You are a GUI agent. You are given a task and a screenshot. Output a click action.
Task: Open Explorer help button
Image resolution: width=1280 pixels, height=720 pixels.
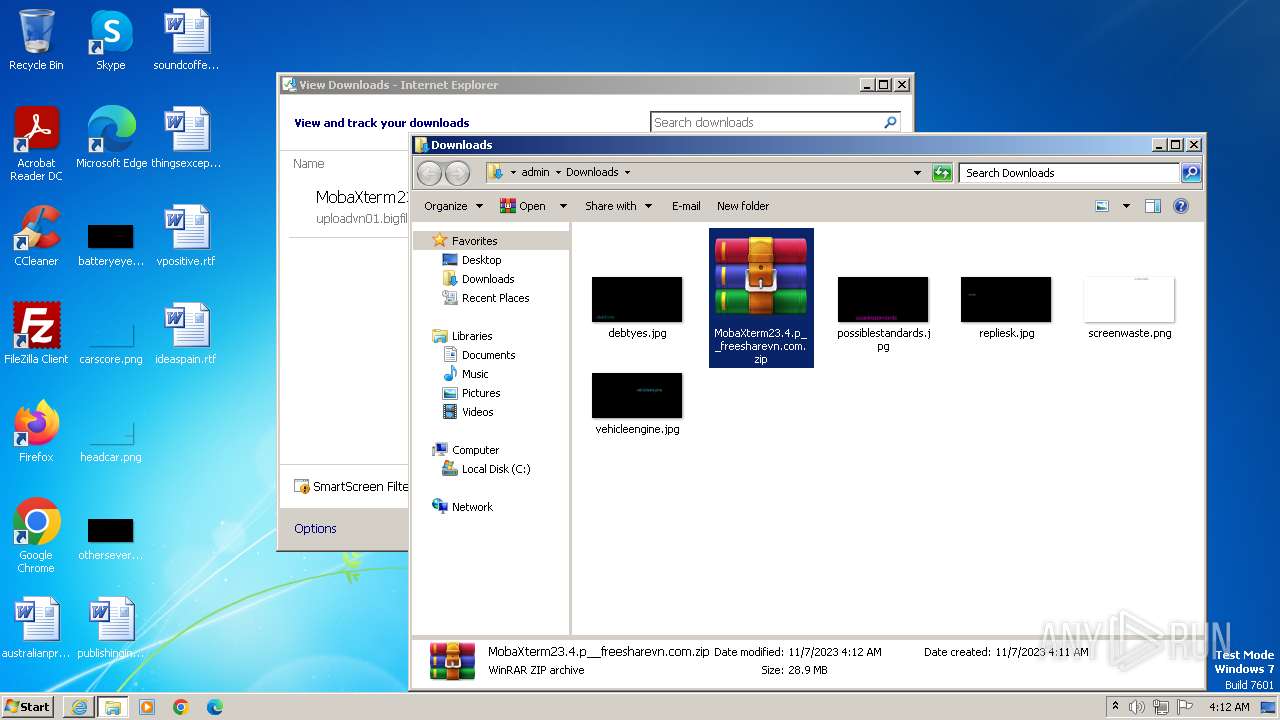(x=1181, y=206)
